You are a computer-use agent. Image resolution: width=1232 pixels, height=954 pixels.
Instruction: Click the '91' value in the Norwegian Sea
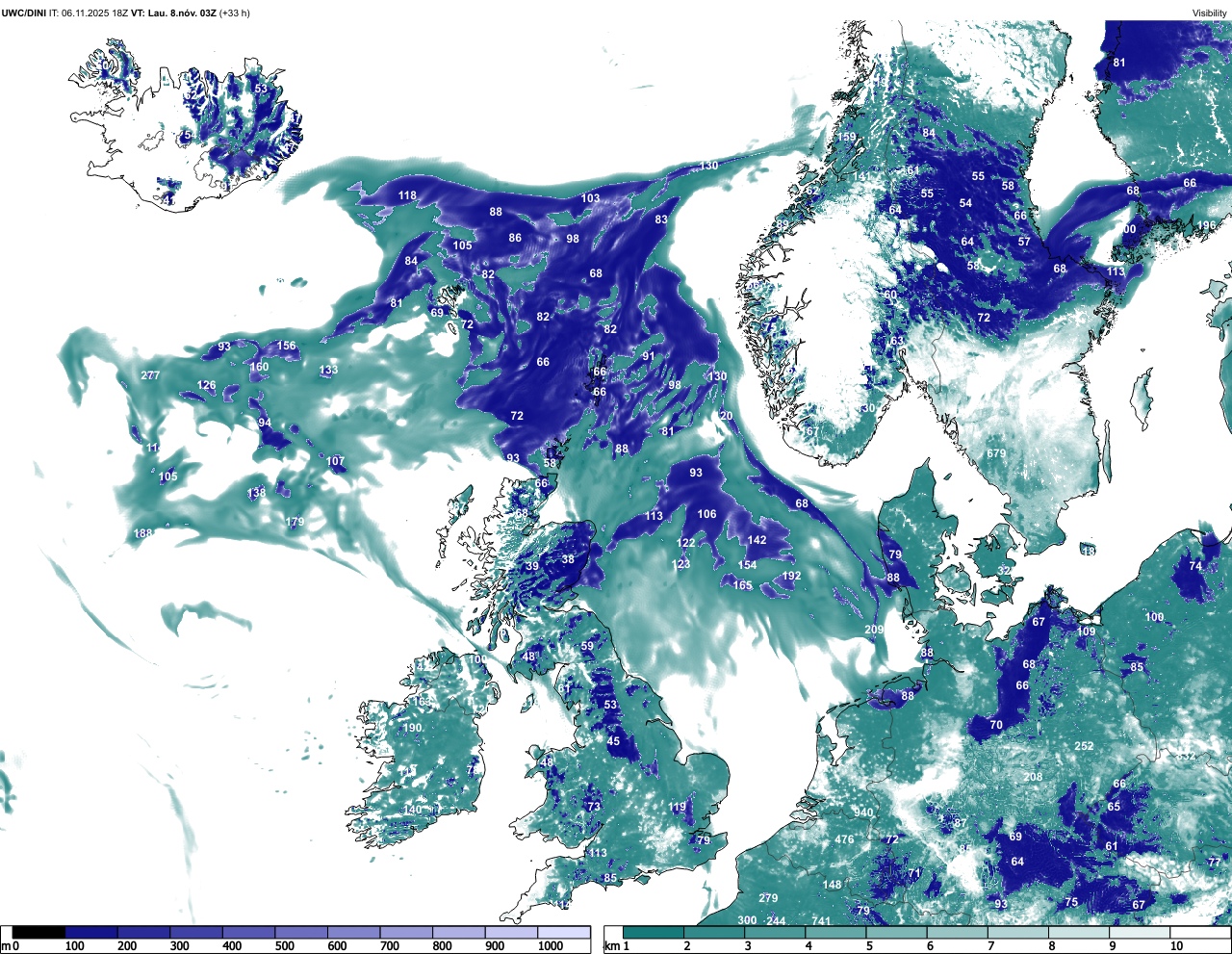649,356
